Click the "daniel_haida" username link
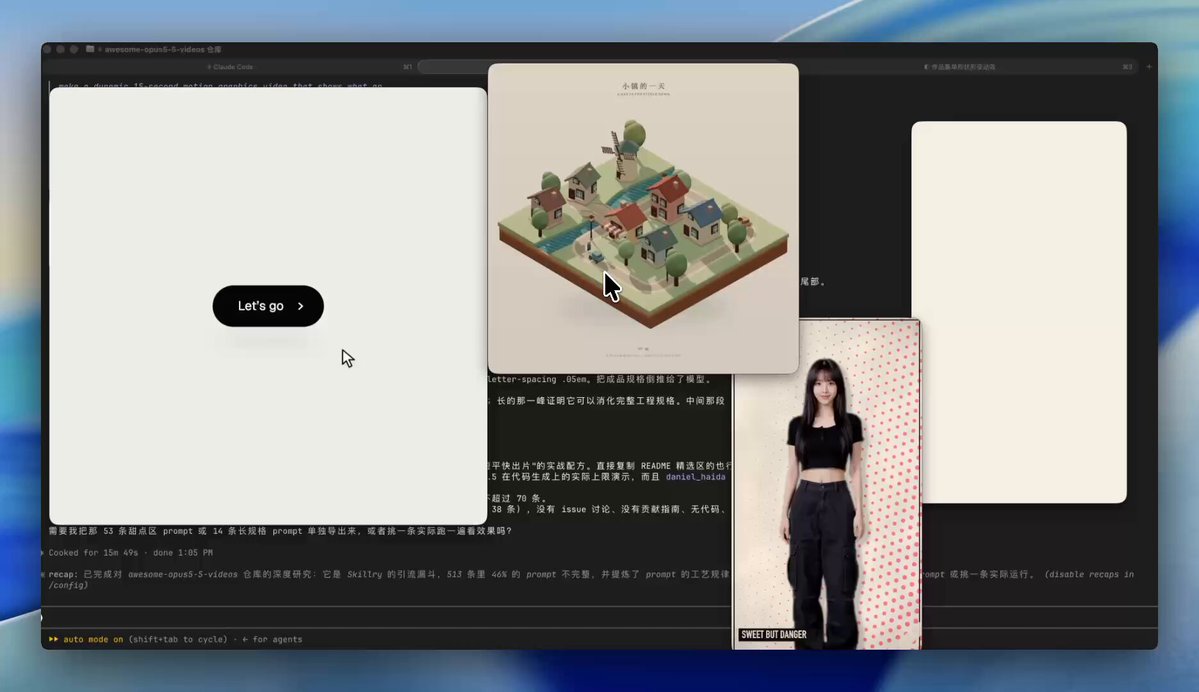1199x692 pixels. click(695, 476)
